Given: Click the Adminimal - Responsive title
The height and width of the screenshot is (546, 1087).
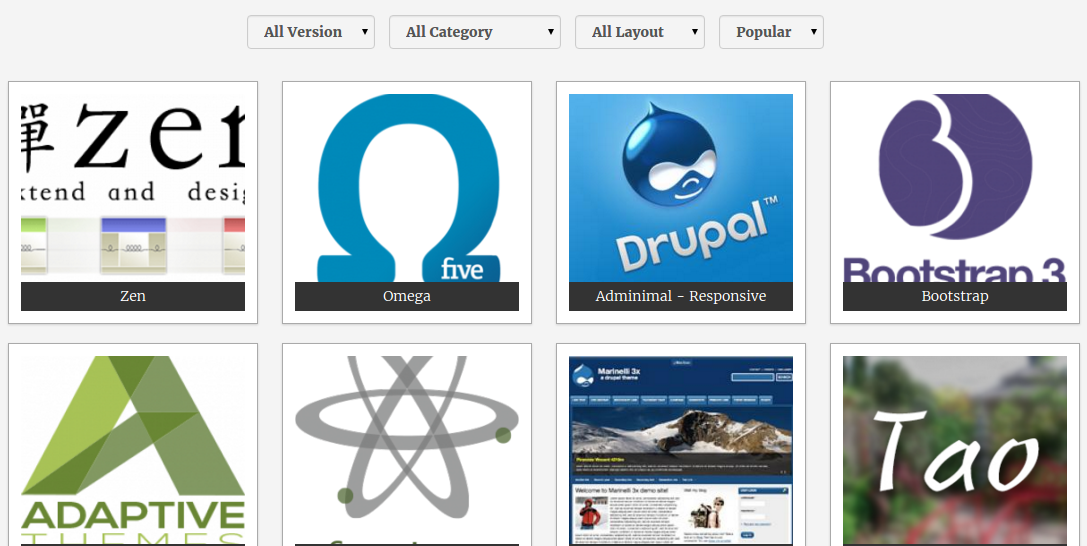Looking at the screenshot, I should [x=681, y=296].
